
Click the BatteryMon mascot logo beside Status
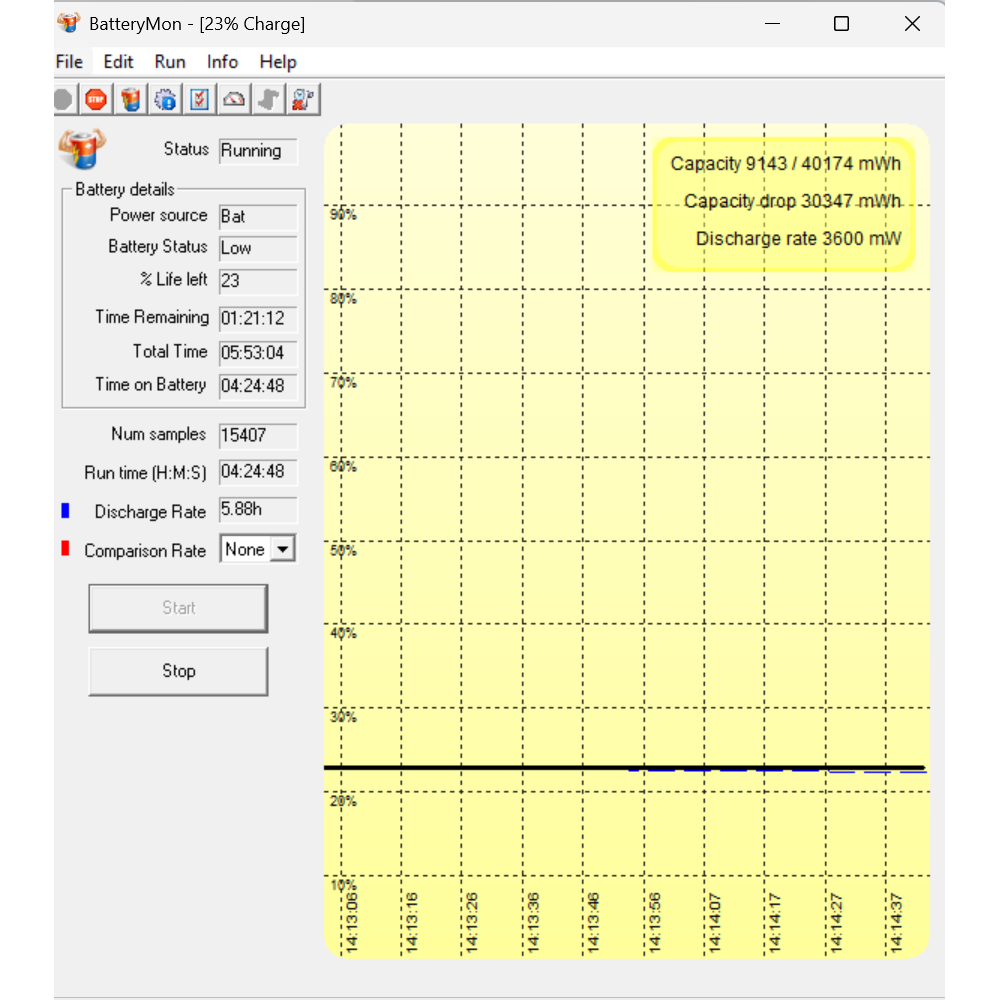pyautogui.click(x=82, y=150)
